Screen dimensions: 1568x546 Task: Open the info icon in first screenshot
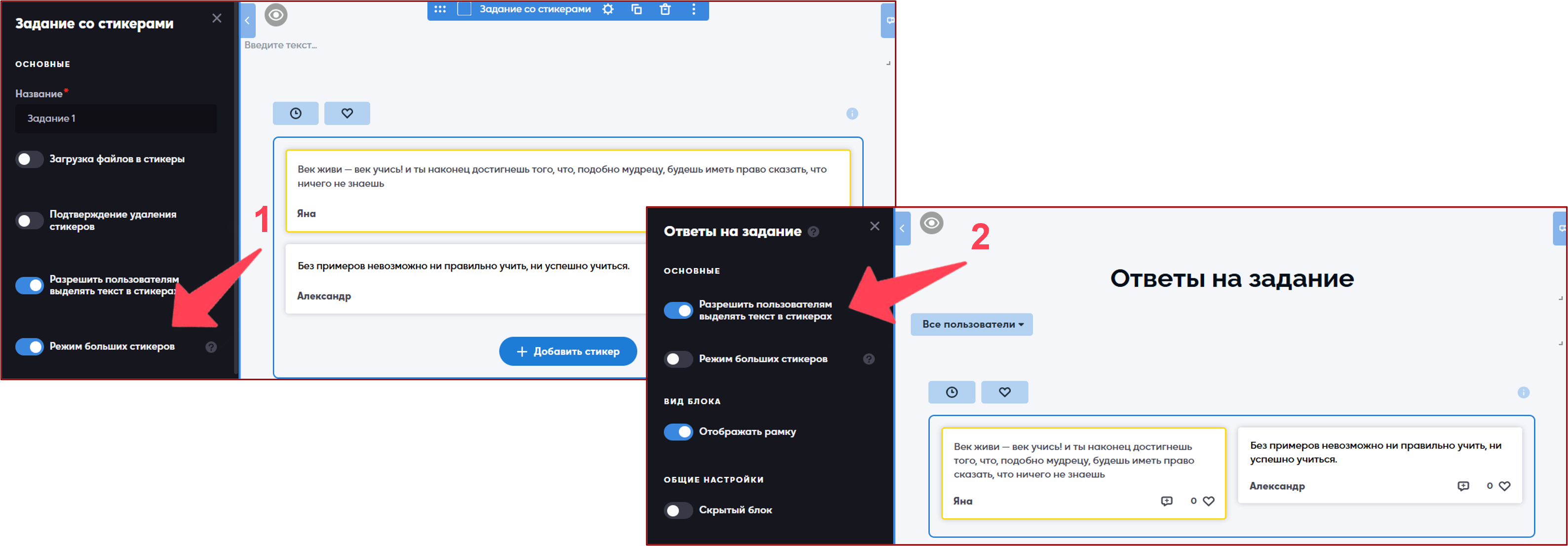(852, 114)
